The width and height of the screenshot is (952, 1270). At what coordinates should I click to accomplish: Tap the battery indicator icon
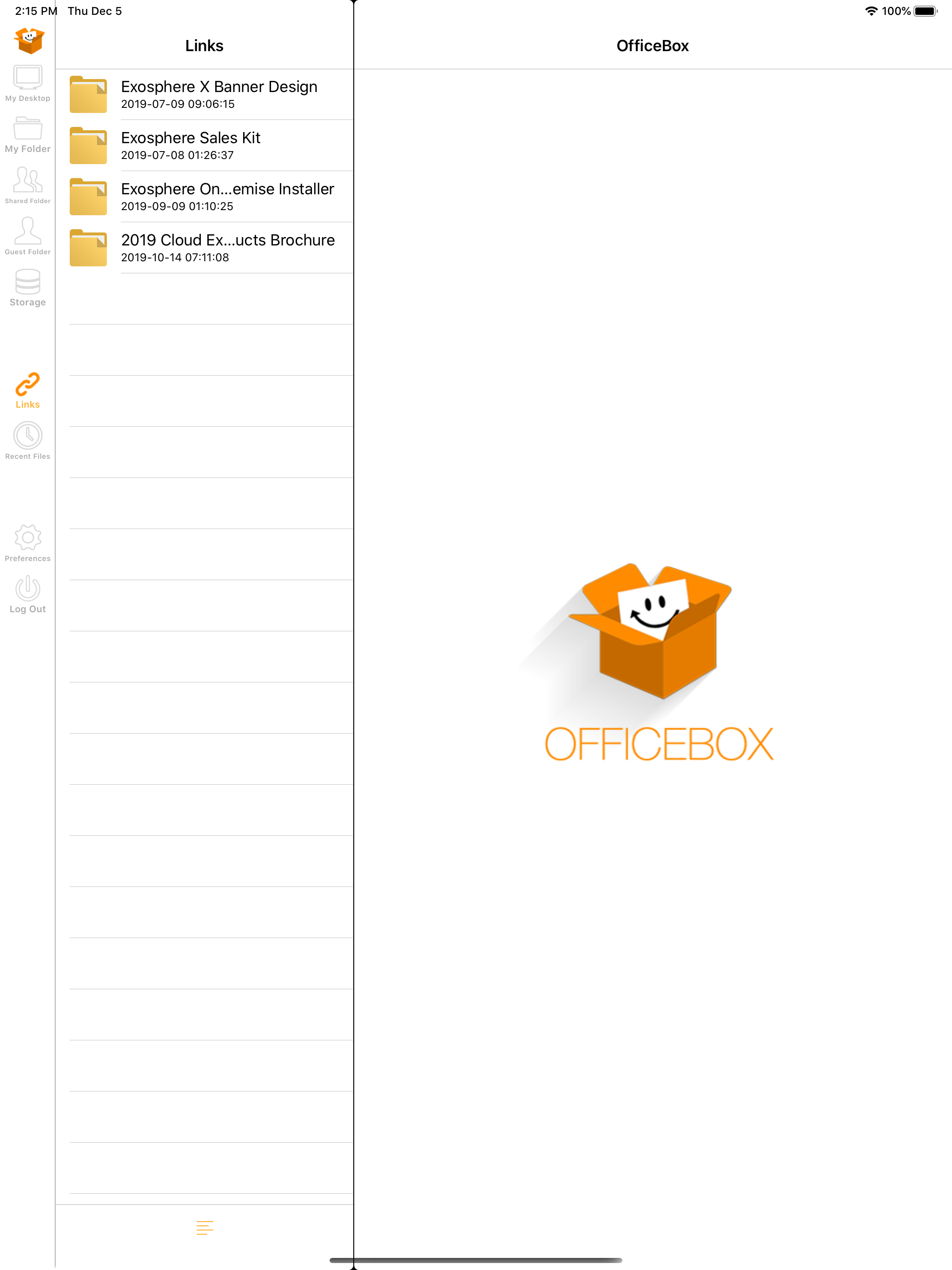(925, 11)
